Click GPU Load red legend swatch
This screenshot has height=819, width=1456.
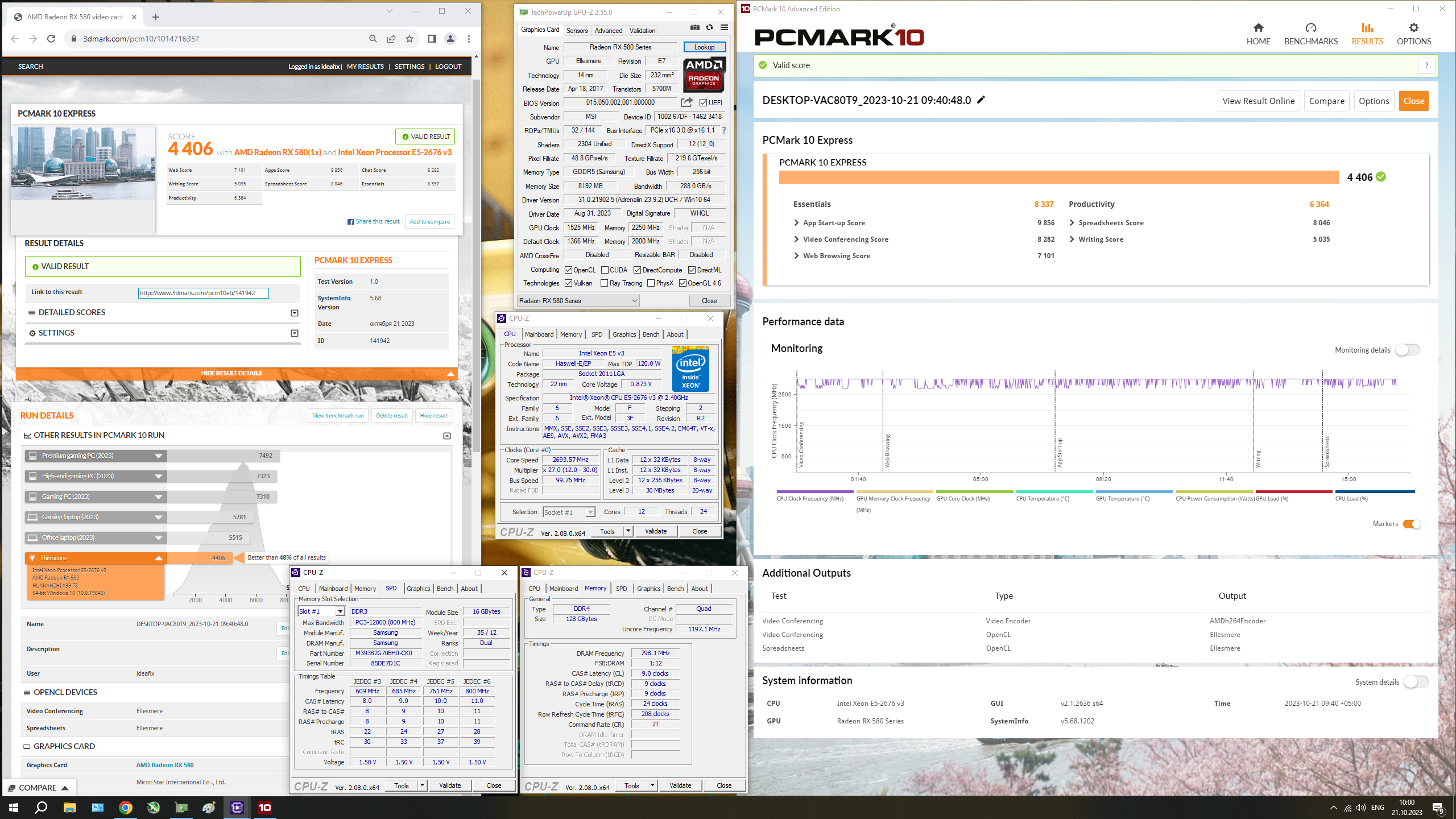(x=1293, y=492)
